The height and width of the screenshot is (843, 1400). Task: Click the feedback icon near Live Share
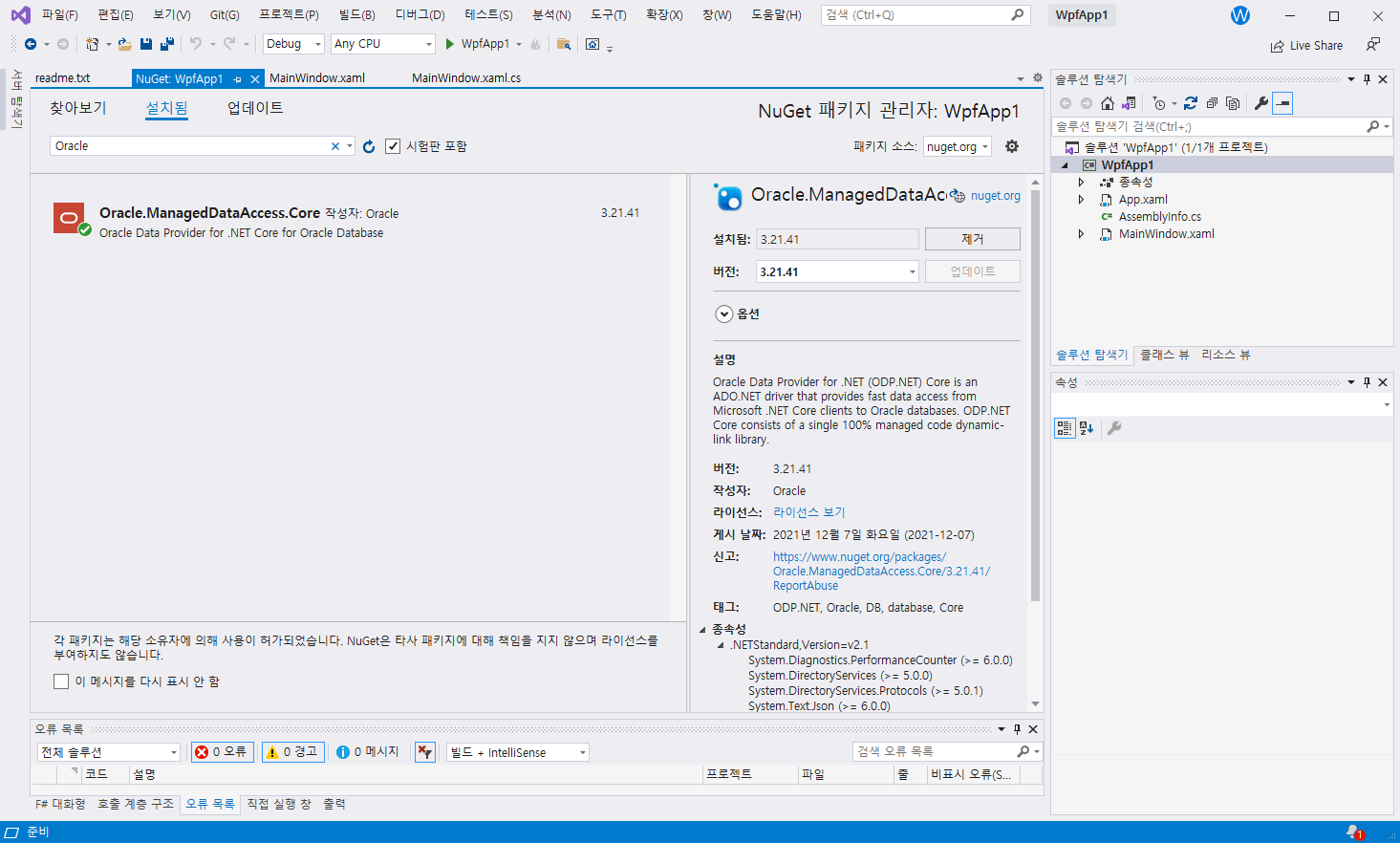click(1373, 45)
